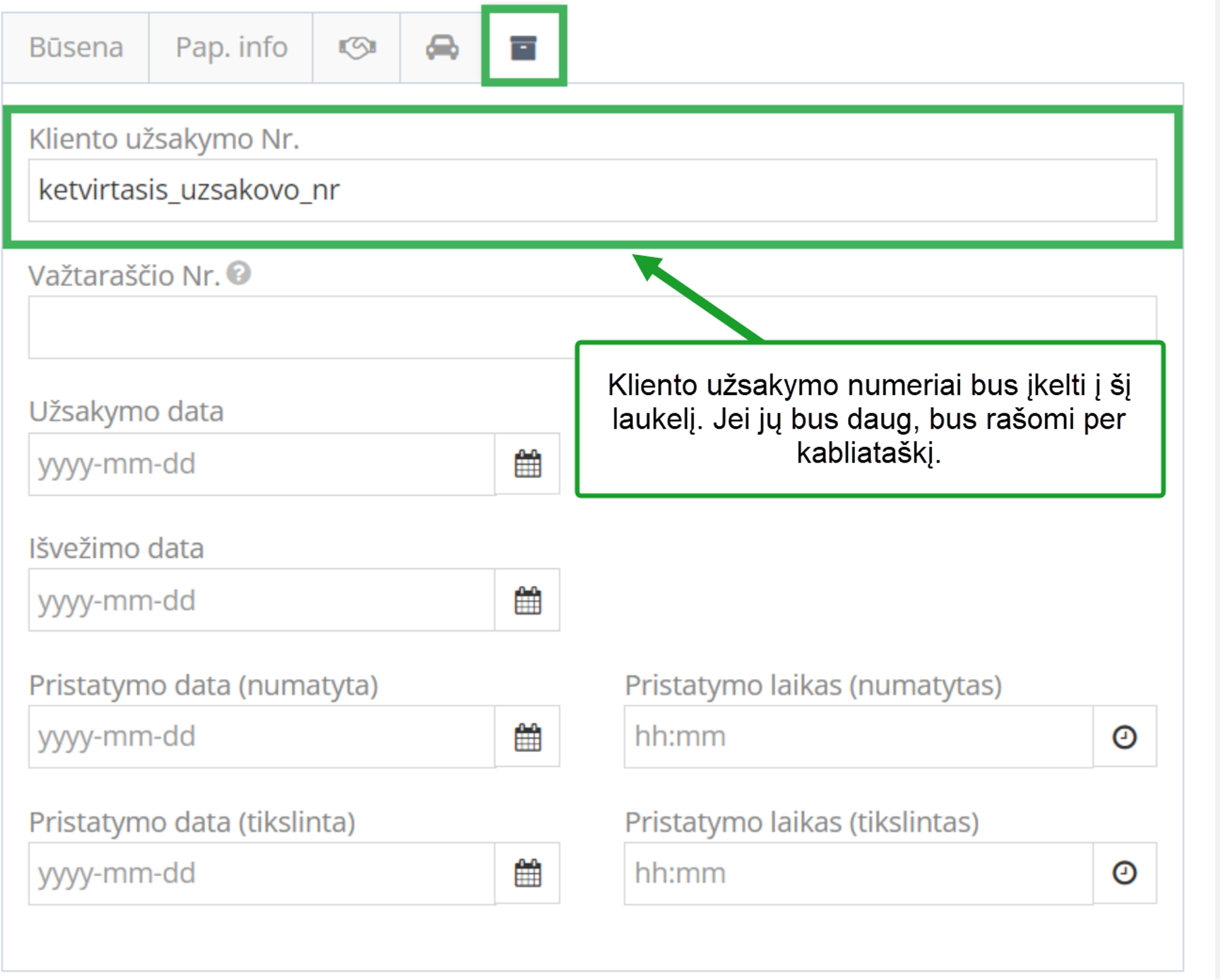1220x980 pixels.
Task: Open the handshake icon tab
Action: (x=356, y=48)
